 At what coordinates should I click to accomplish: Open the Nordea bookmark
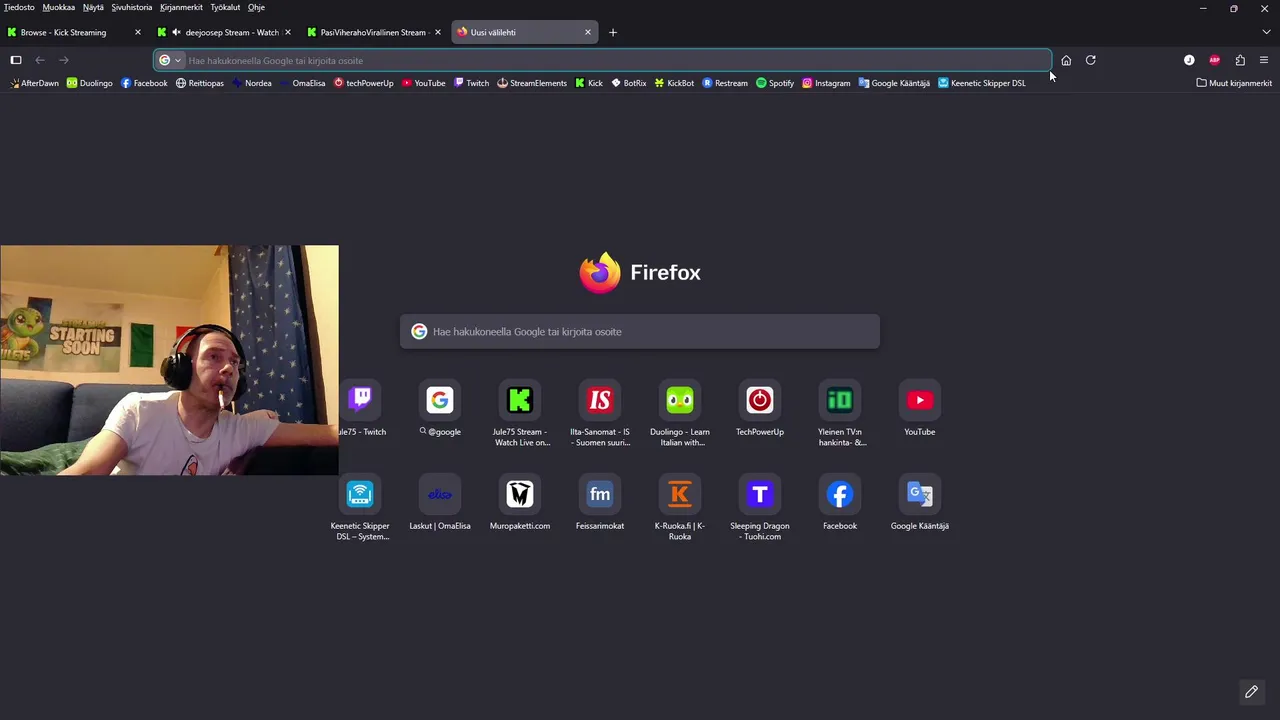tap(251, 83)
